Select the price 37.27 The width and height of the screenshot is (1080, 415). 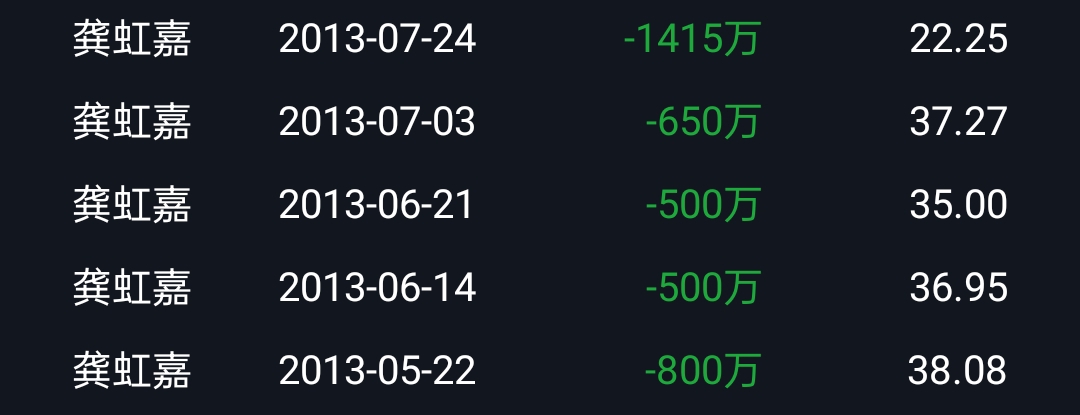point(959,122)
